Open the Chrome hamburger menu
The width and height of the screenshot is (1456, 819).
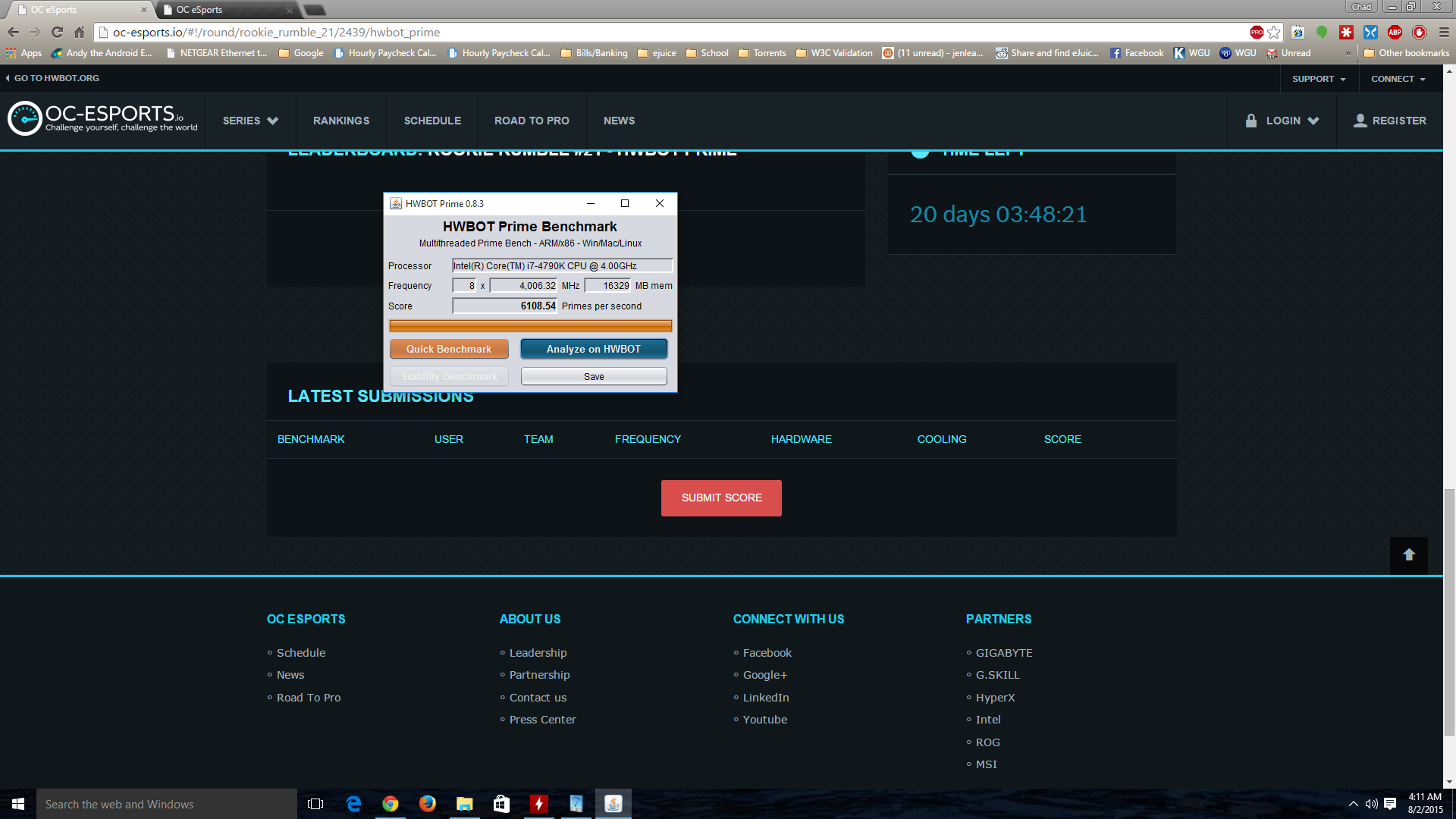1444,32
